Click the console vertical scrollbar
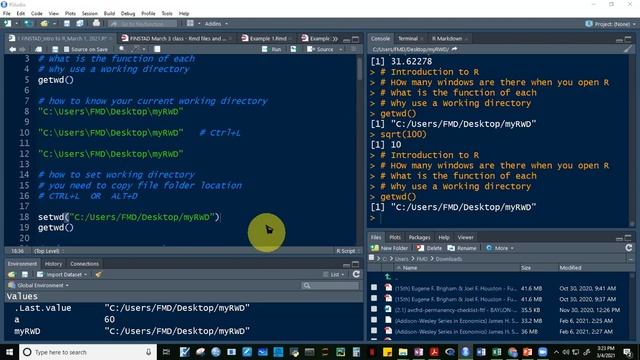Screen dimensions: 640x360 click(632, 141)
